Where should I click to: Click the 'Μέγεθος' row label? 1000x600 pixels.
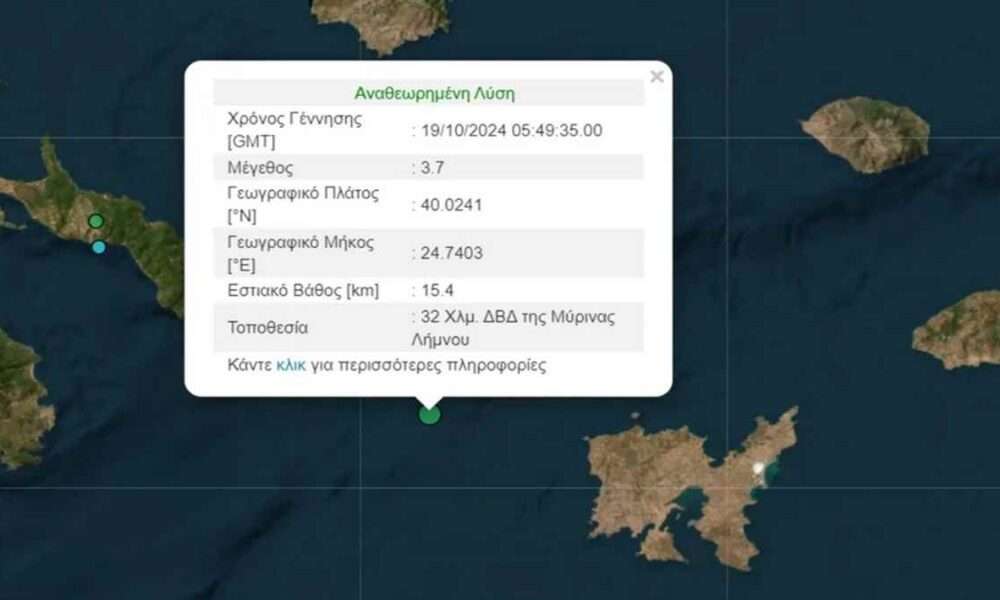pyautogui.click(x=260, y=168)
